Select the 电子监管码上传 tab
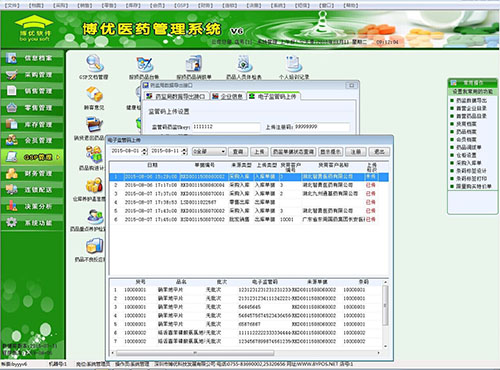Image resolution: width=500 pixels, height=370 pixels. [273, 96]
